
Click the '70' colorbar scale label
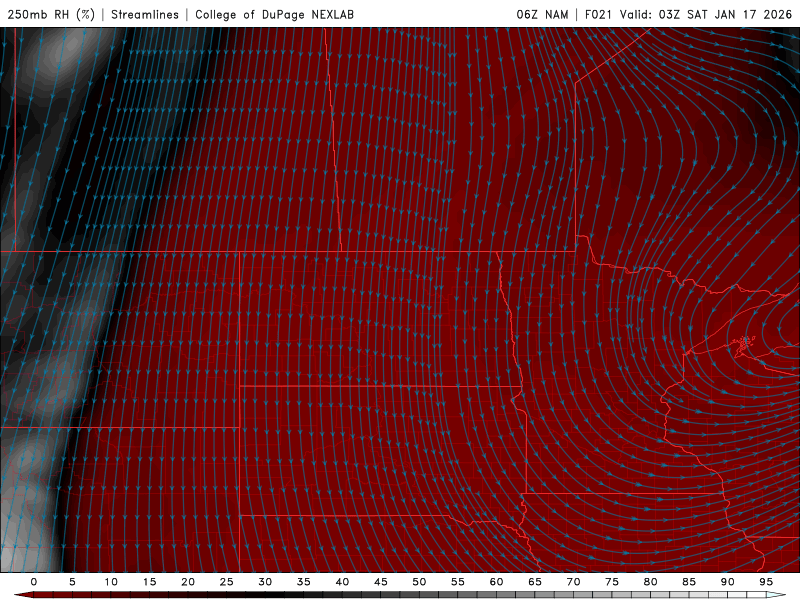(573, 582)
